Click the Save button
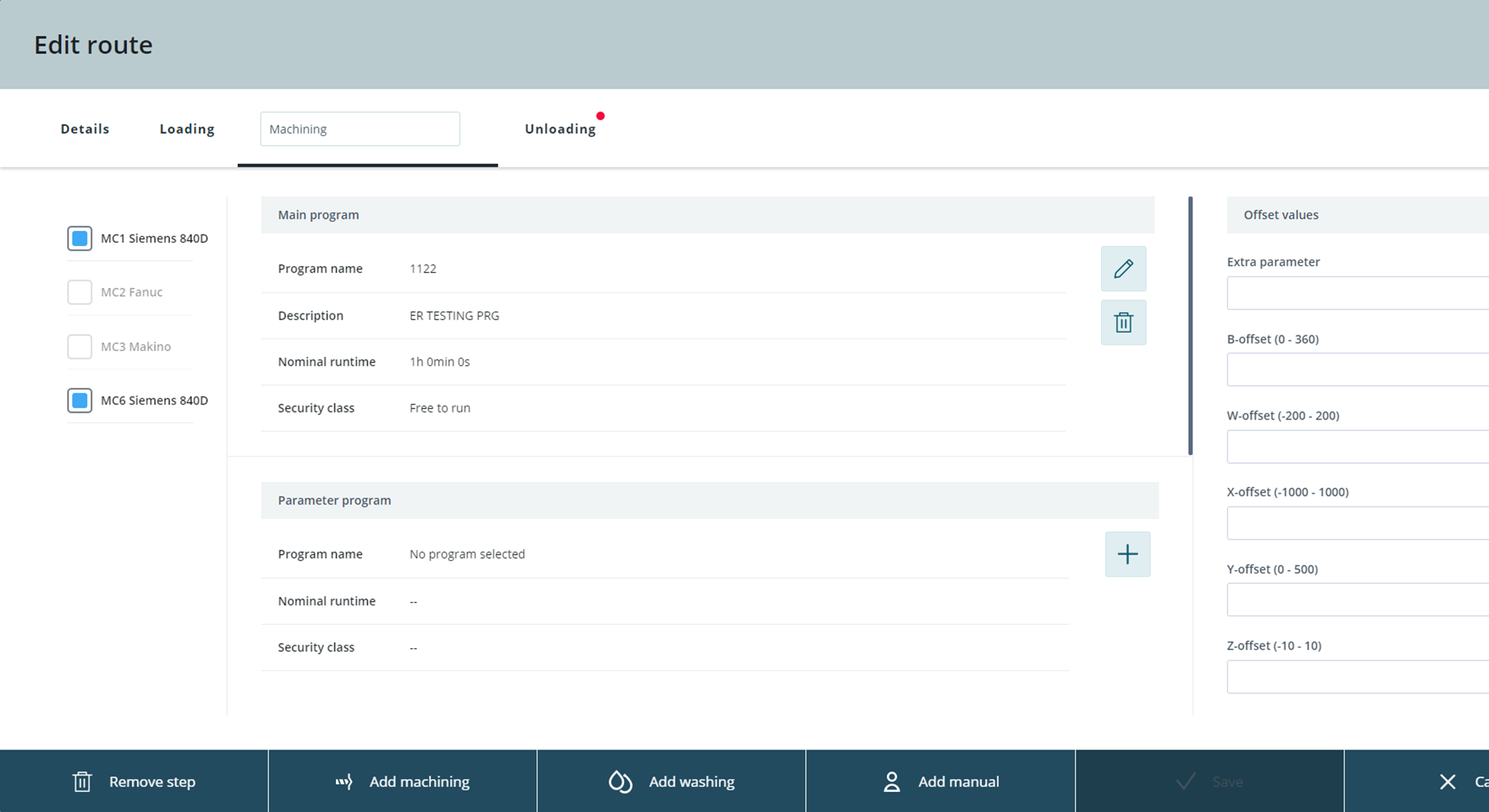 point(1209,782)
